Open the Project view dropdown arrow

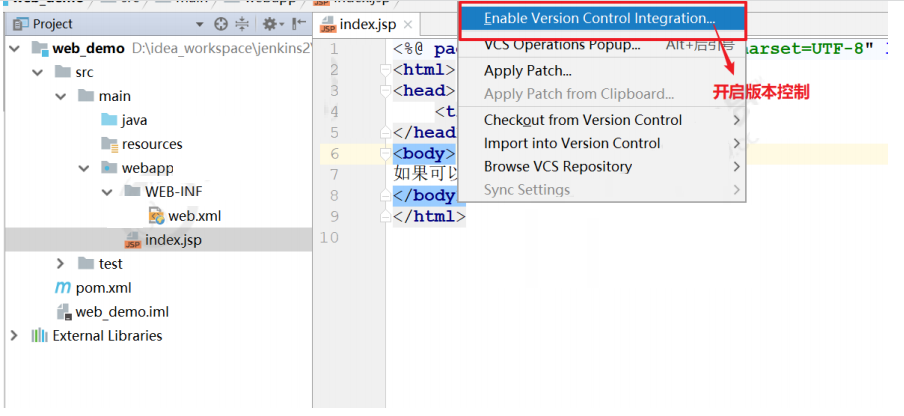tap(199, 24)
